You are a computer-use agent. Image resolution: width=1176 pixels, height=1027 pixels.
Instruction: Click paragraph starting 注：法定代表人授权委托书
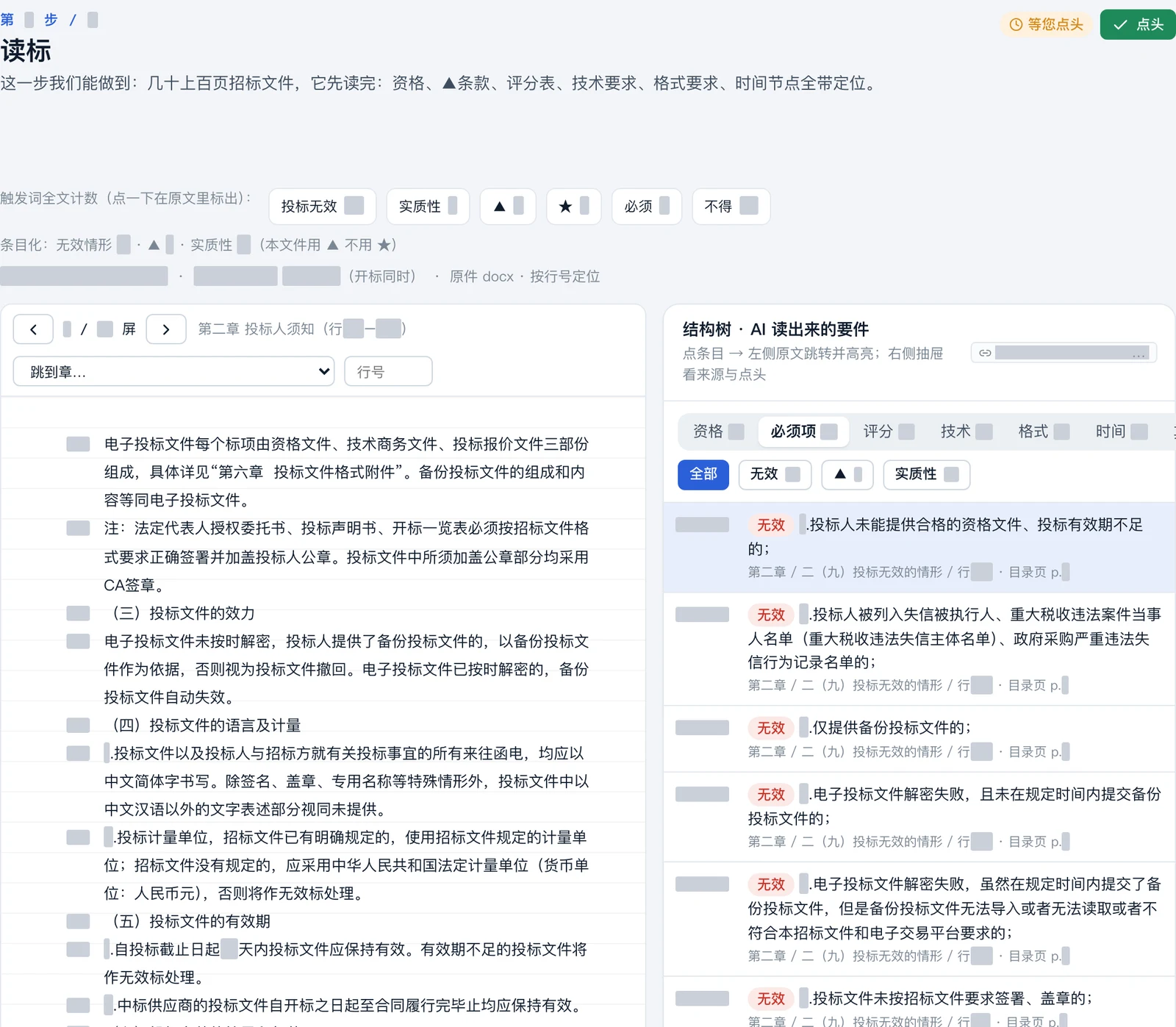click(346, 557)
